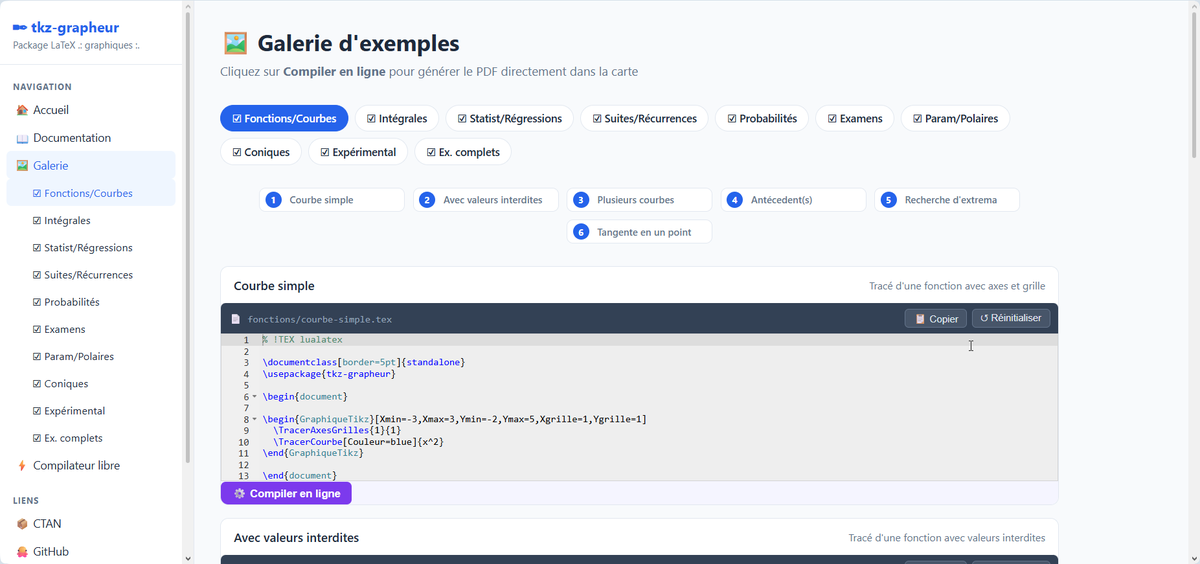Image resolution: width=1200 pixels, height=564 pixels.
Task: Click line number 13 in the editor gutter
Action: [x=244, y=476]
